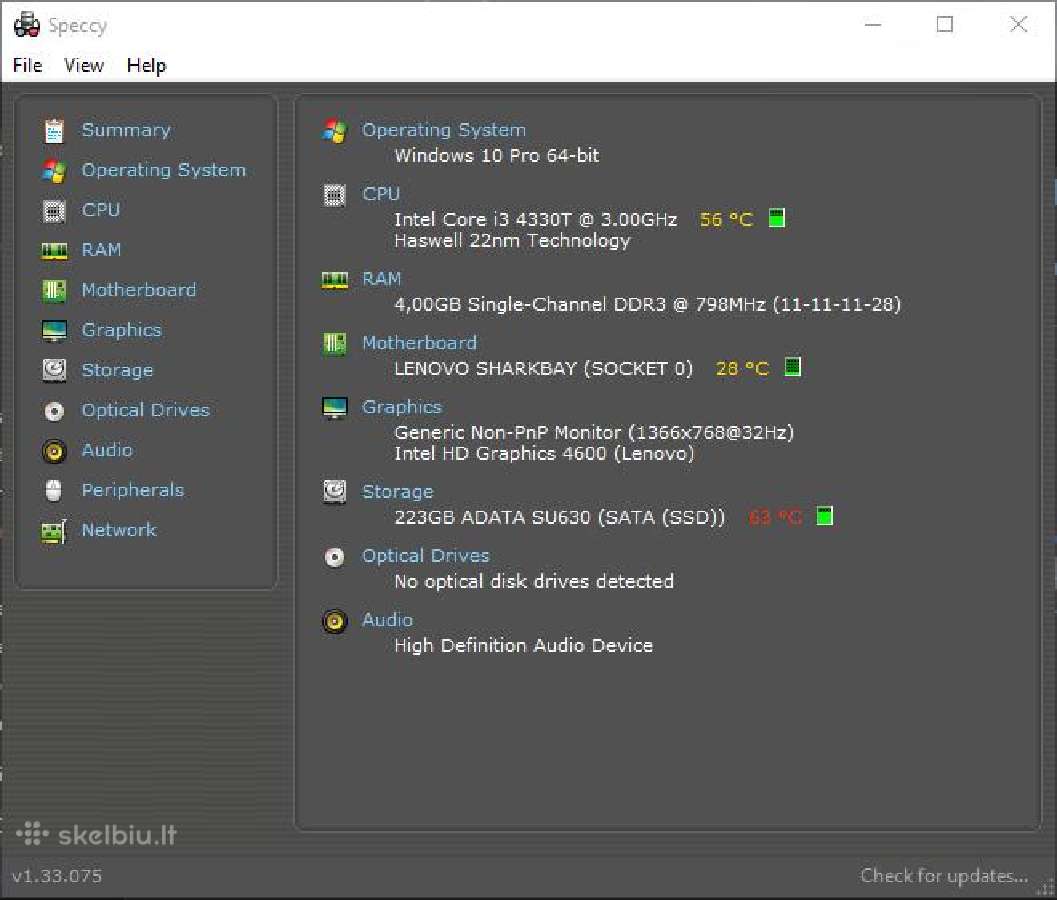Click '4,00GB Single-Channel DDR3' RAM text
Viewport: 1057px width, 900px height.
click(x=530, y=305)
